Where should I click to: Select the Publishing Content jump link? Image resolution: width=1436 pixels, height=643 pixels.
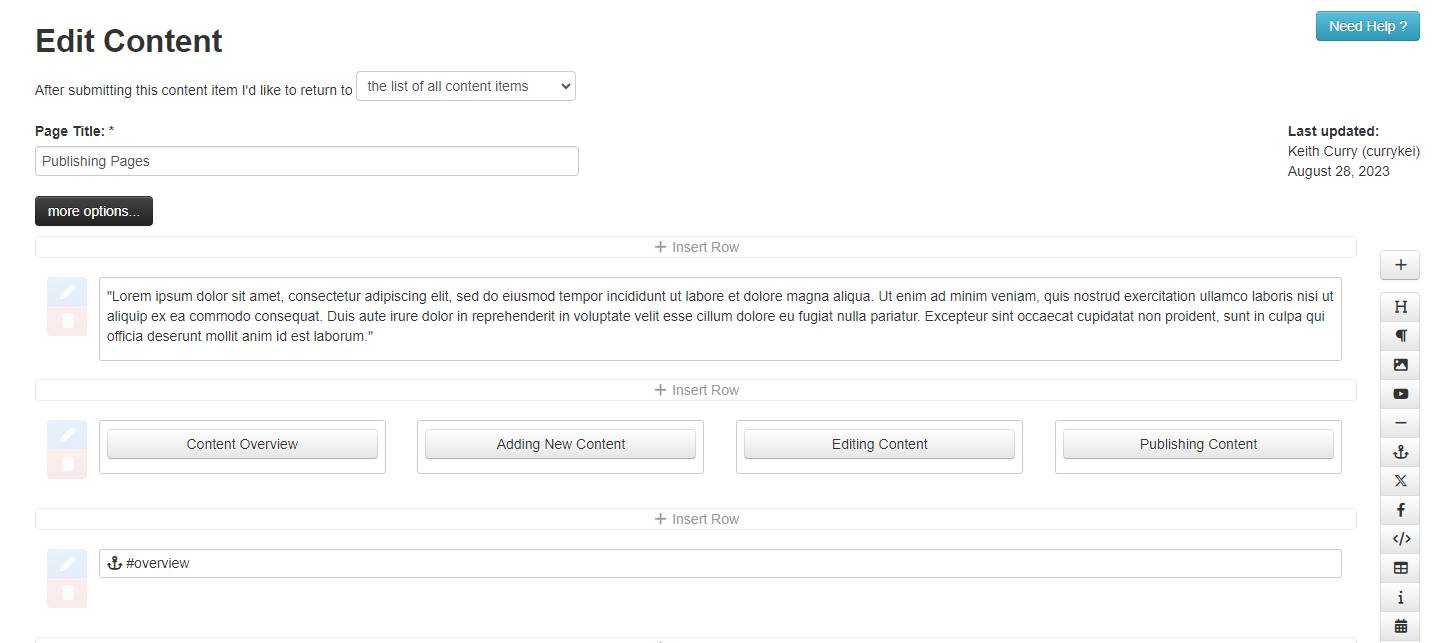tap(1197, 444)
